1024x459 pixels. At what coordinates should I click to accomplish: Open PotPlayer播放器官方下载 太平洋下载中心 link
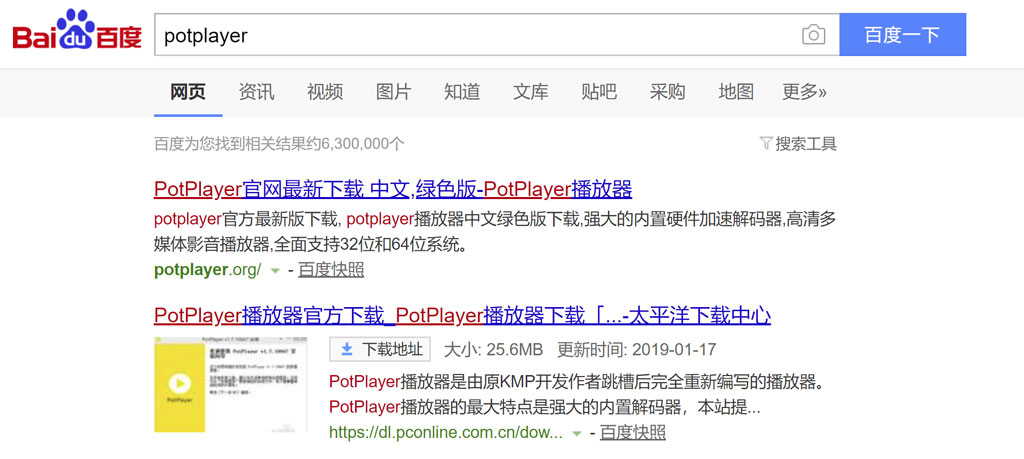462,316
